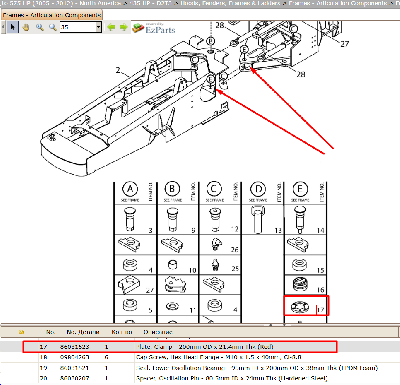Click item number 10 in legend

[x=192, y=270]
